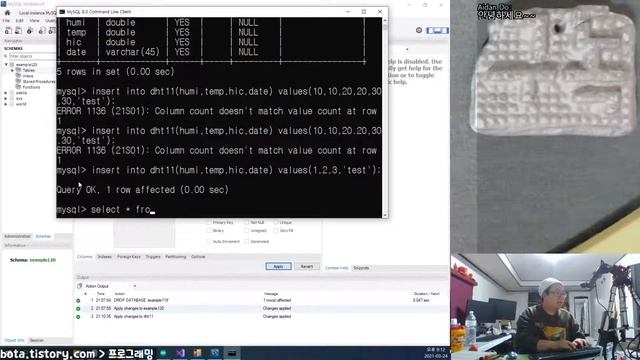Click the open SQL script toolbar icon

[x=19, y=31]
